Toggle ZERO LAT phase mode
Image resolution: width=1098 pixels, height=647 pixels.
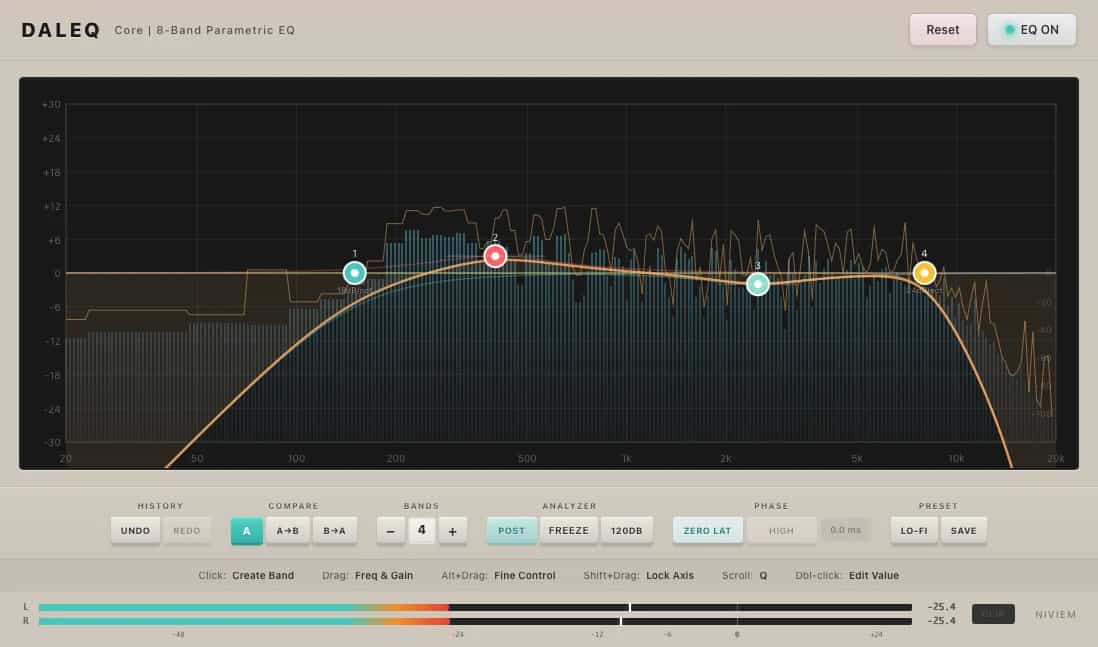(x=708, y=531)
